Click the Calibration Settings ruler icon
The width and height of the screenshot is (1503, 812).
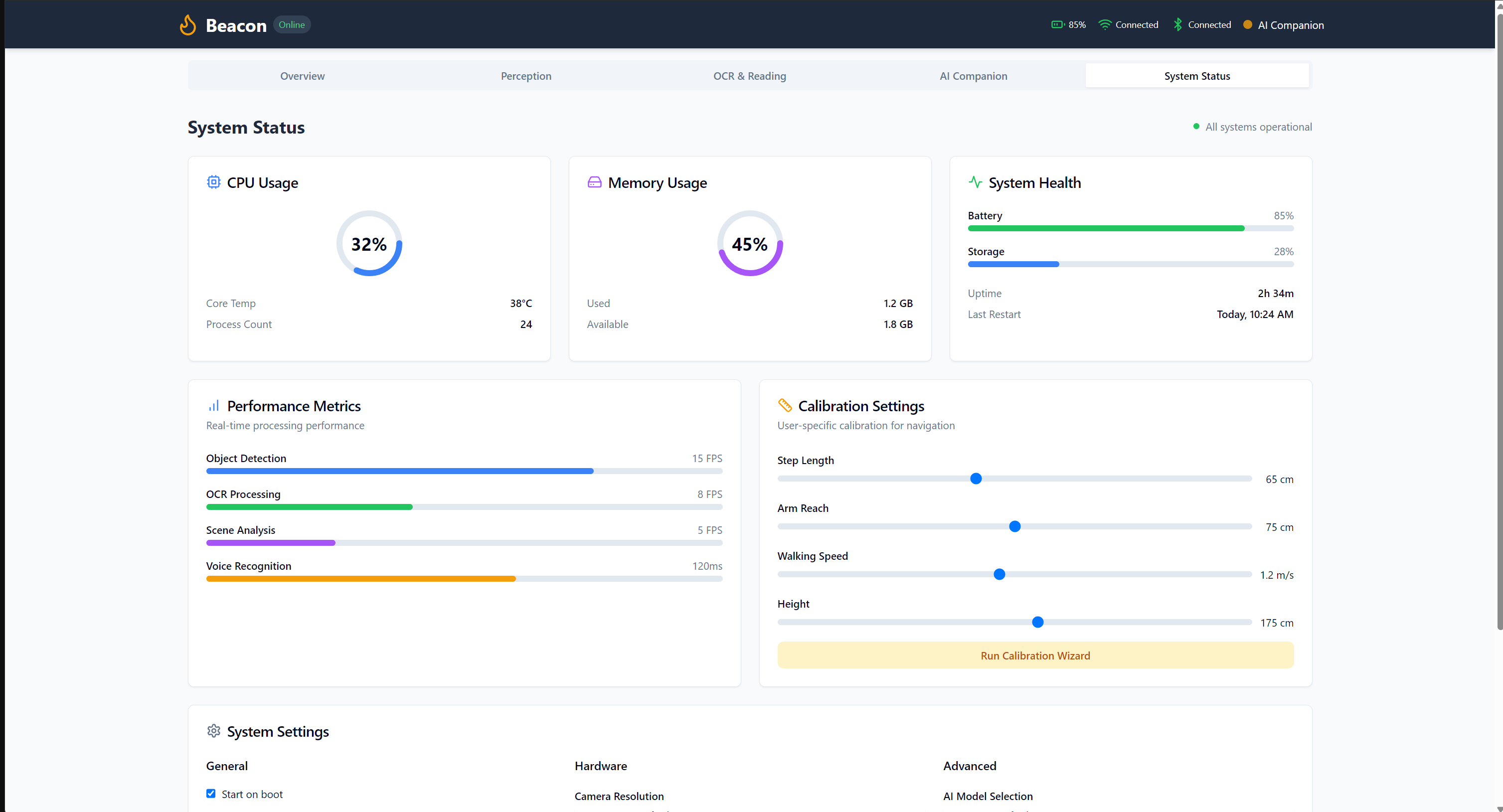coord(785,405)
